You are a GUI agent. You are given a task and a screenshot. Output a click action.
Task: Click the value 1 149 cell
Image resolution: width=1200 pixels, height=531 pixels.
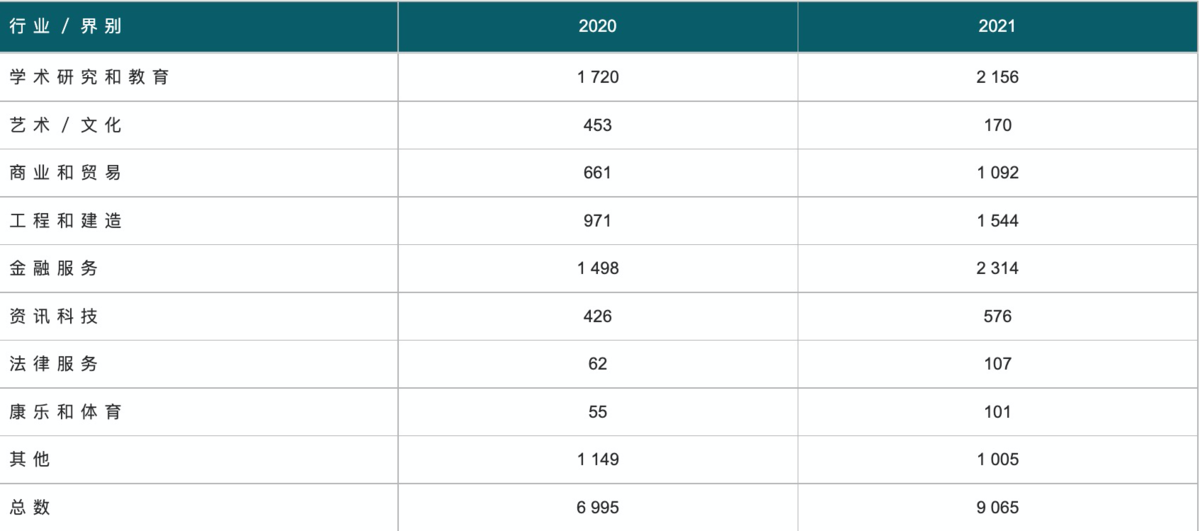(x=598, y=459)
